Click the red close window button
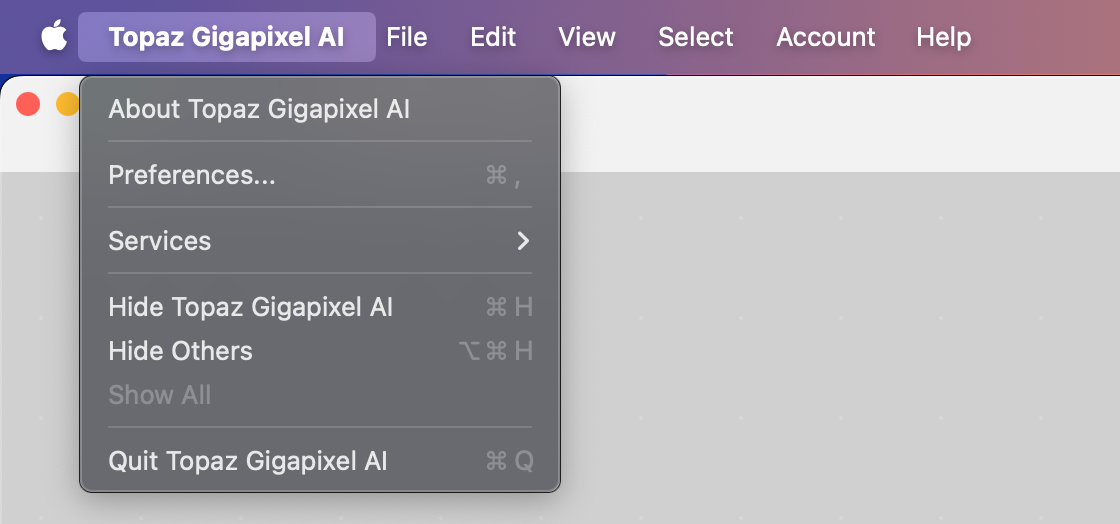Screen dimensions: 1120x524 coord(28,104)
